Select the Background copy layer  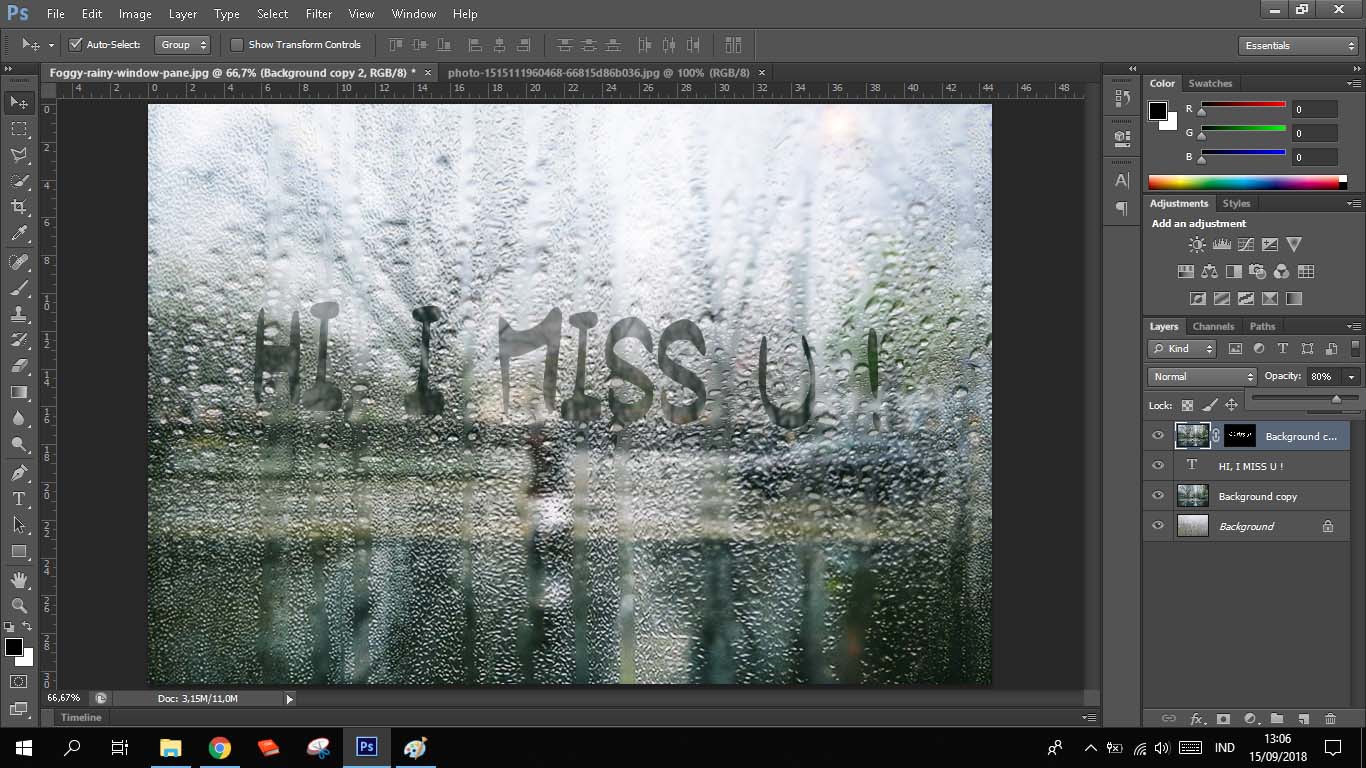[1257, 497]
